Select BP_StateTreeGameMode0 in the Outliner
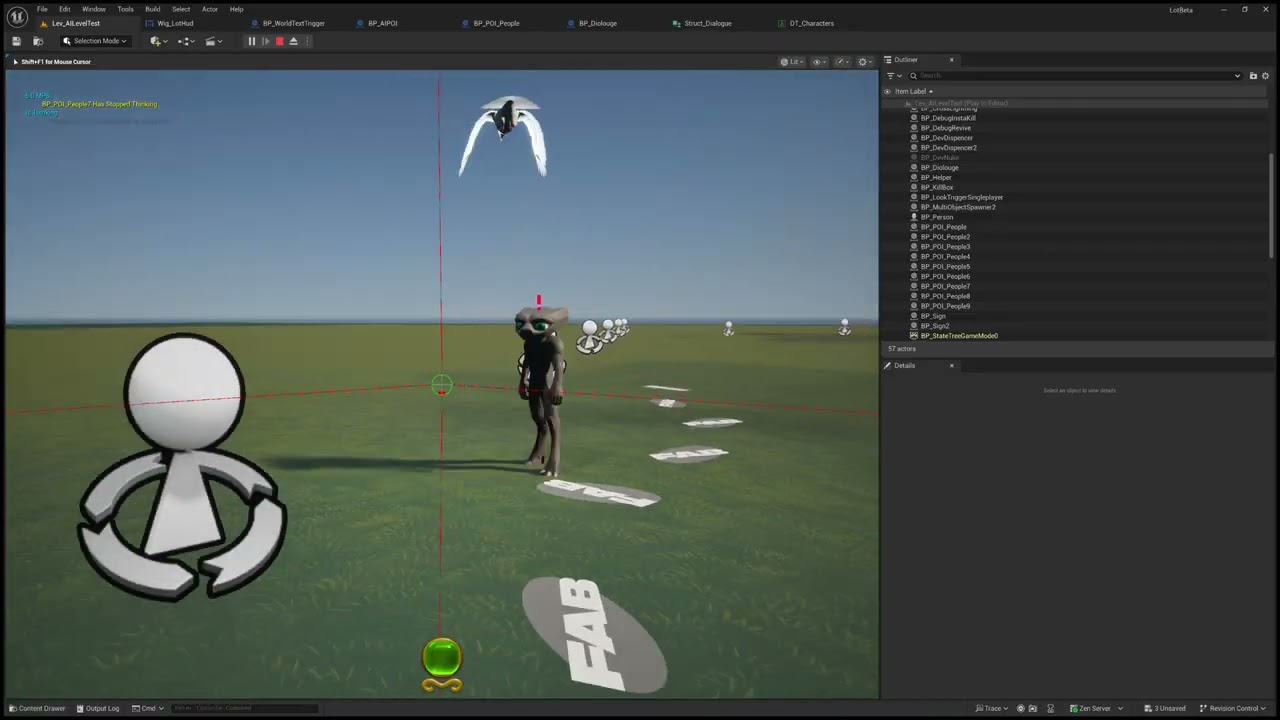This screenshot has height=720, width=1280. click(x=959, y=336)
